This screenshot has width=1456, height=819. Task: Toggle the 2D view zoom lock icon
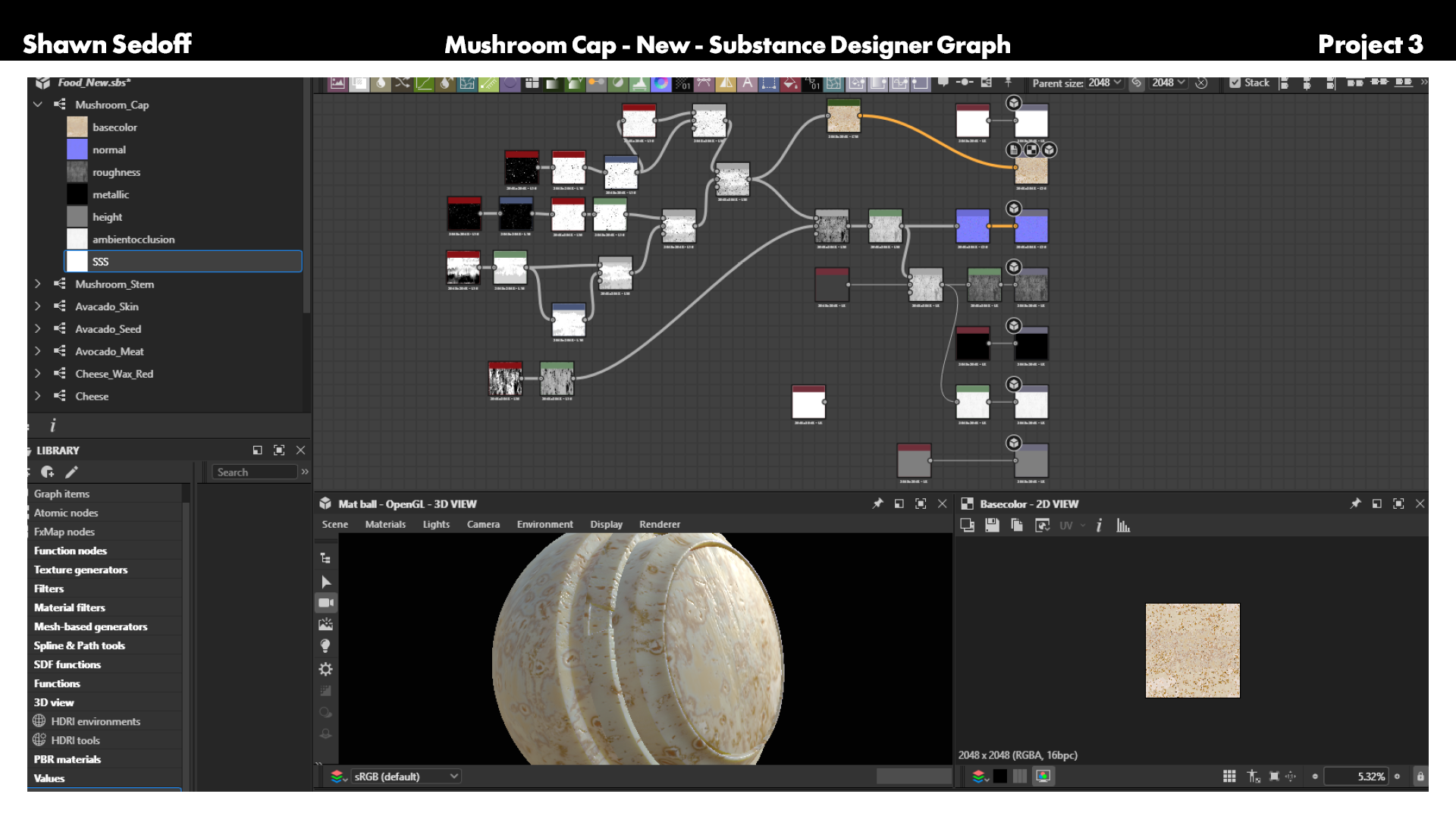[x=1420, y=776]
